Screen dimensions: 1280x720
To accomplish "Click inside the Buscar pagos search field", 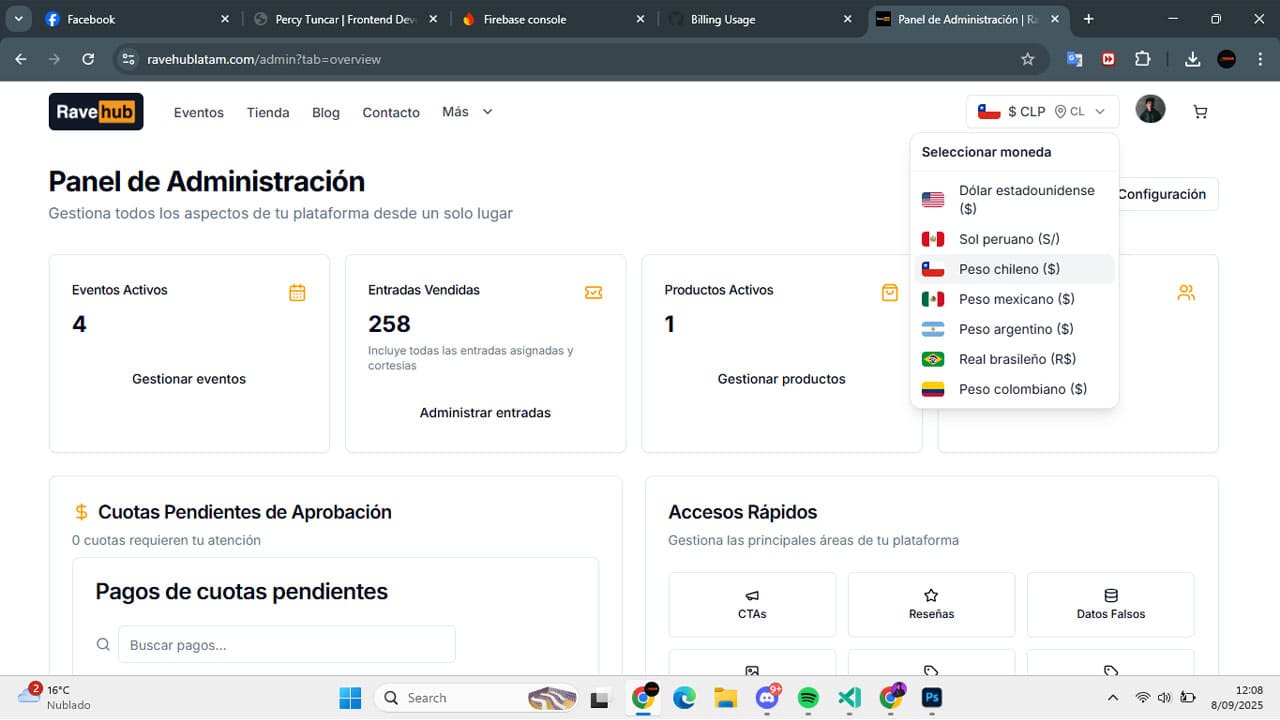I will pos(287,644).
